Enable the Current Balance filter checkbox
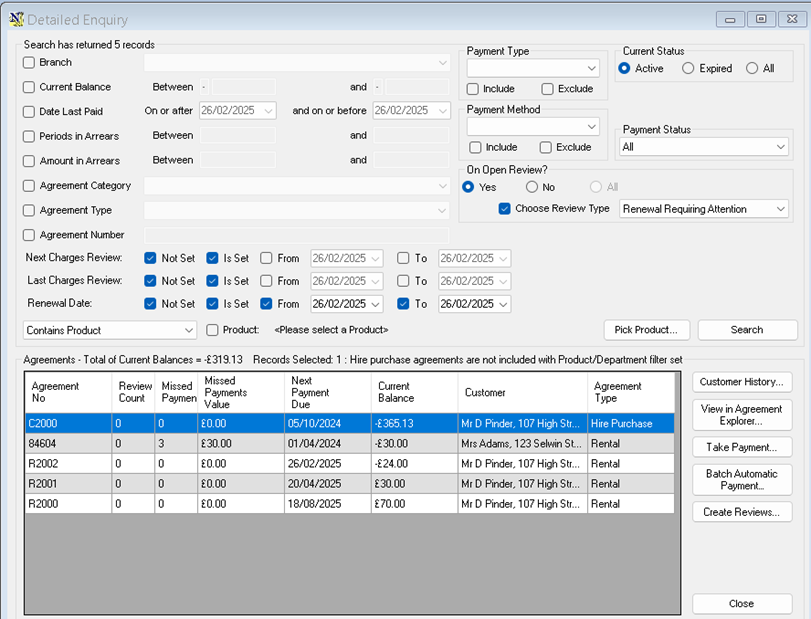This screenshot has height=619, width=811. (x=29, y=87)
